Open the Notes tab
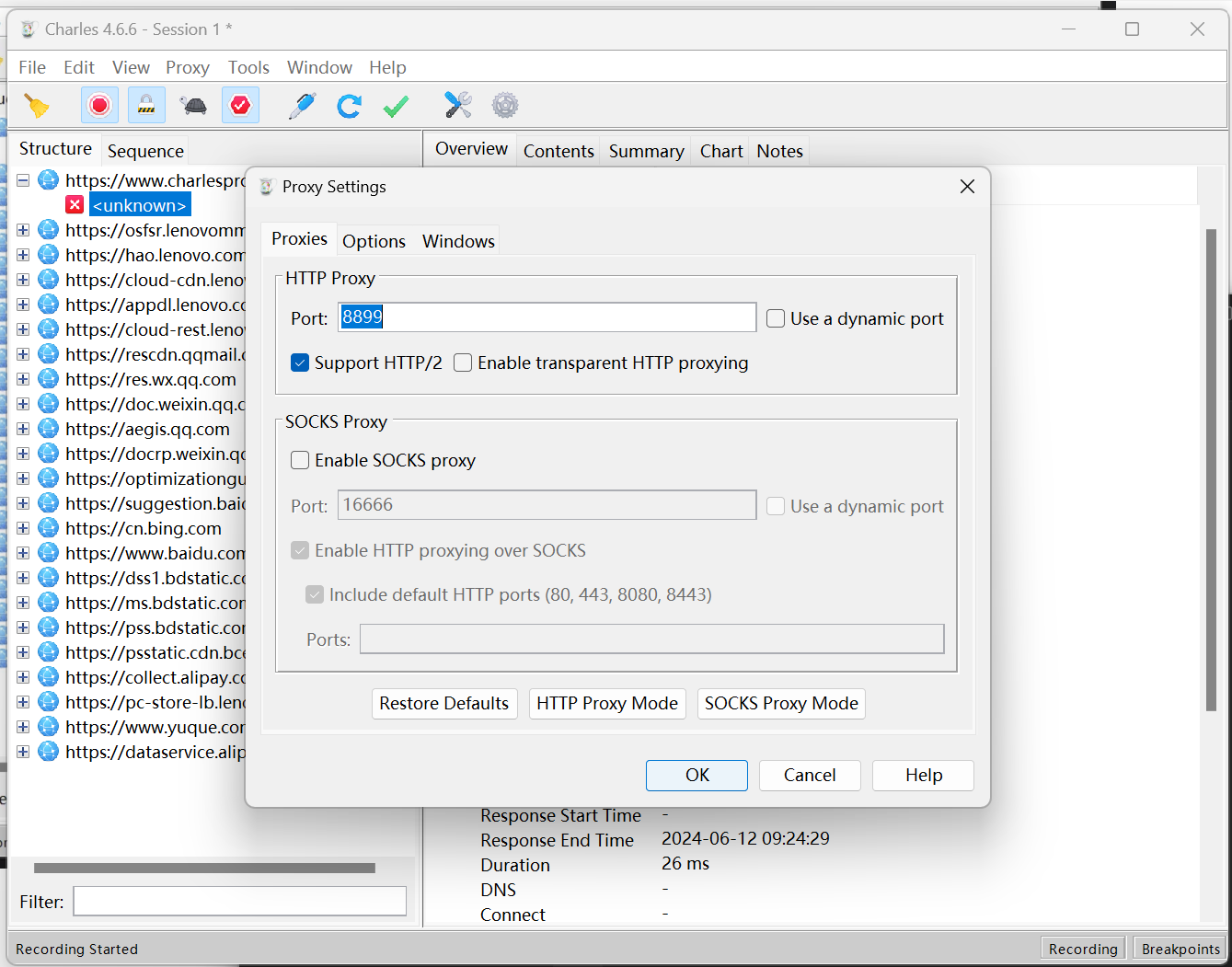1232x967 pixels. [779, 151]
